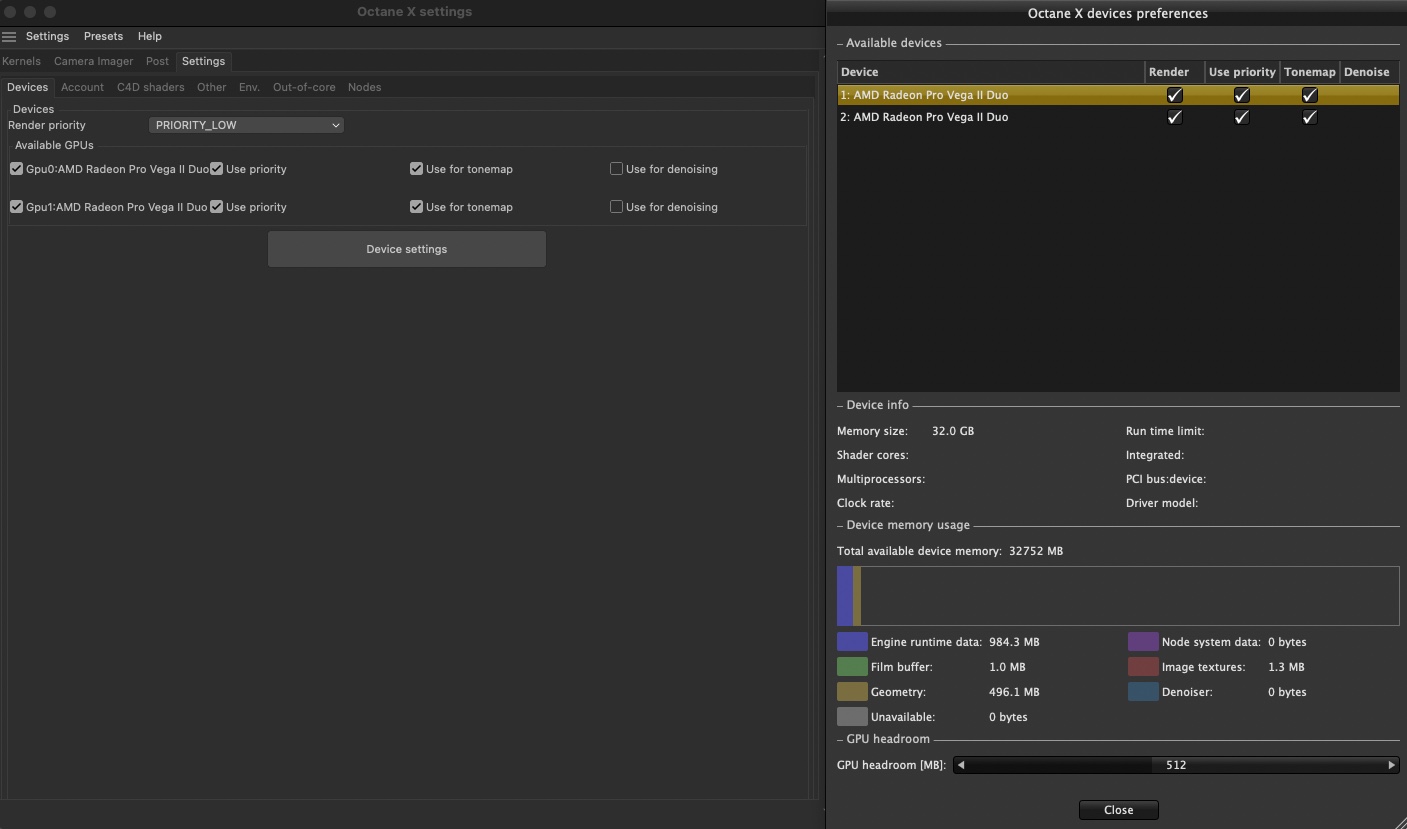The width and height of the screenshot is (1407, 829).
Task: Click the Geometry 496.1 MB value
Action: 1014,692
